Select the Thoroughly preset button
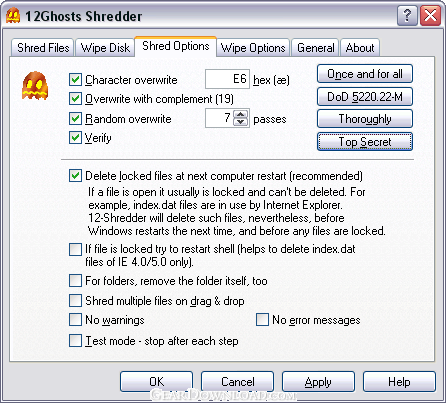446x403 pixels. (x=365, y=119)
